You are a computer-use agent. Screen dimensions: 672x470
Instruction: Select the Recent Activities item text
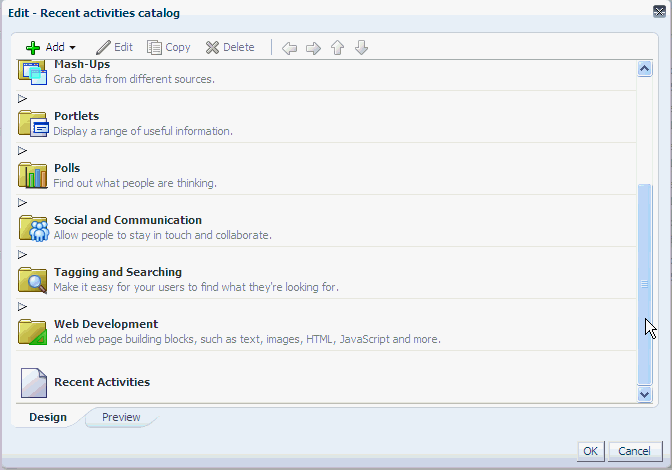(x=102, y=382)
